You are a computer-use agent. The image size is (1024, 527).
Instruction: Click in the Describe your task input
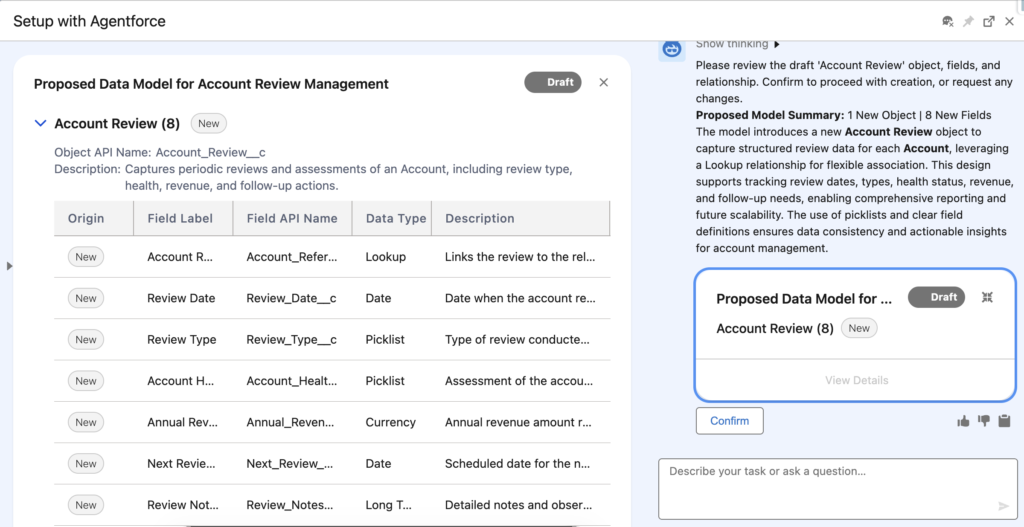[x=838, y=488]
